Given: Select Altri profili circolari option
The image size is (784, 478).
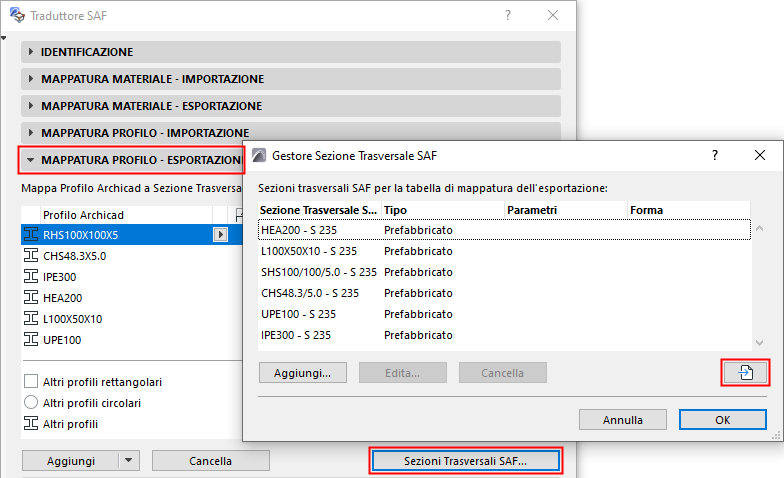Looking at the screenshot, I should coord(31,402).
